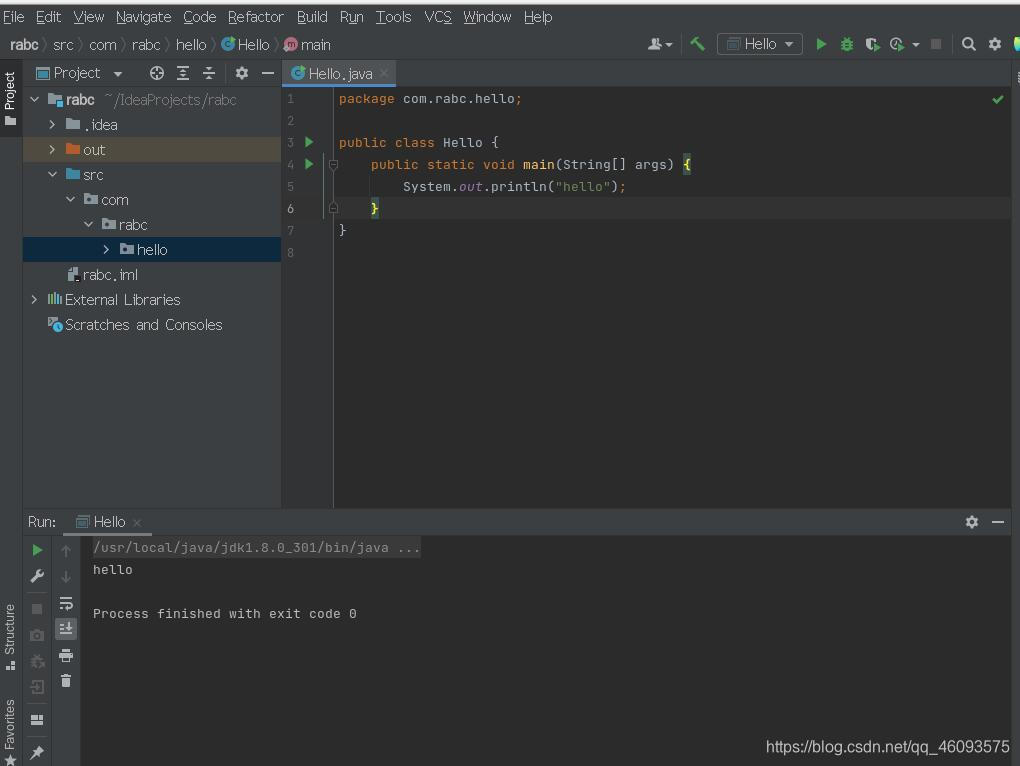Start debugging with the bug icon
The height and width of the screenshot is (766, 1020).
point(845,44)
